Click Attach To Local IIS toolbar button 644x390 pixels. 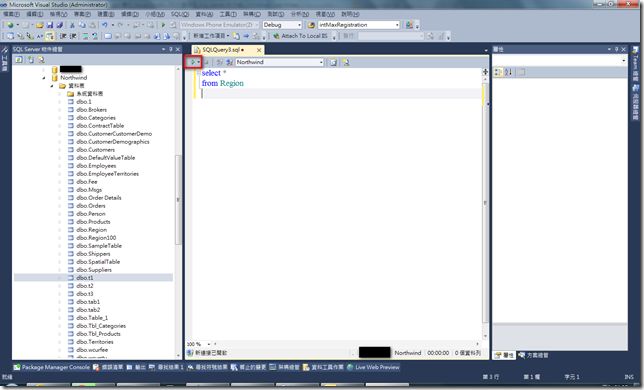(300, 36)
